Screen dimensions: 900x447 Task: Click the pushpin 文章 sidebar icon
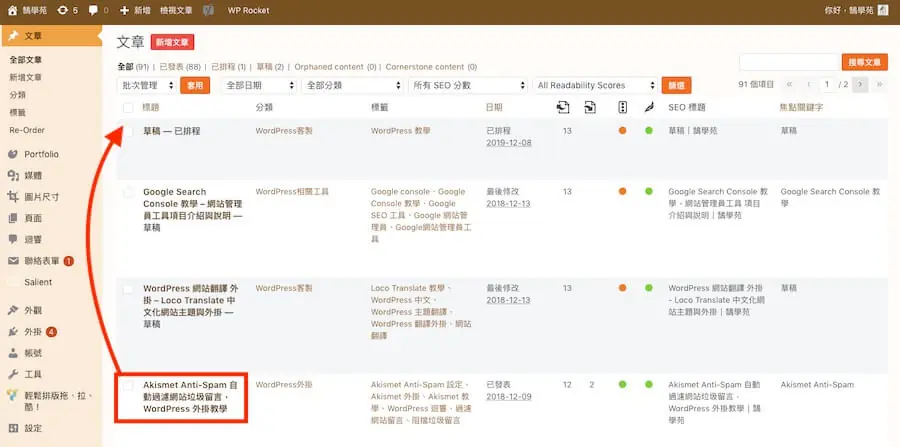pyautogui.click(x=13, y=36)
